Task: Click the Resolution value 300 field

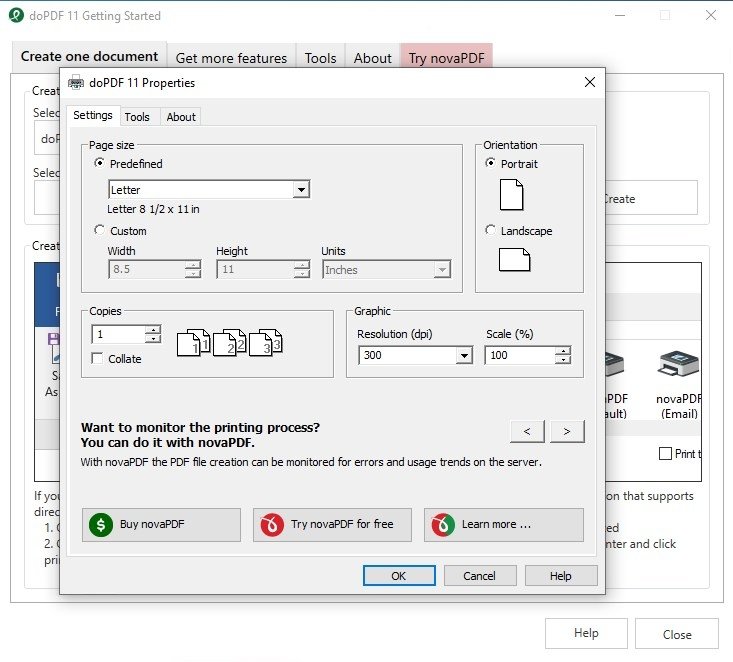Action: click(x=408, y=355)
